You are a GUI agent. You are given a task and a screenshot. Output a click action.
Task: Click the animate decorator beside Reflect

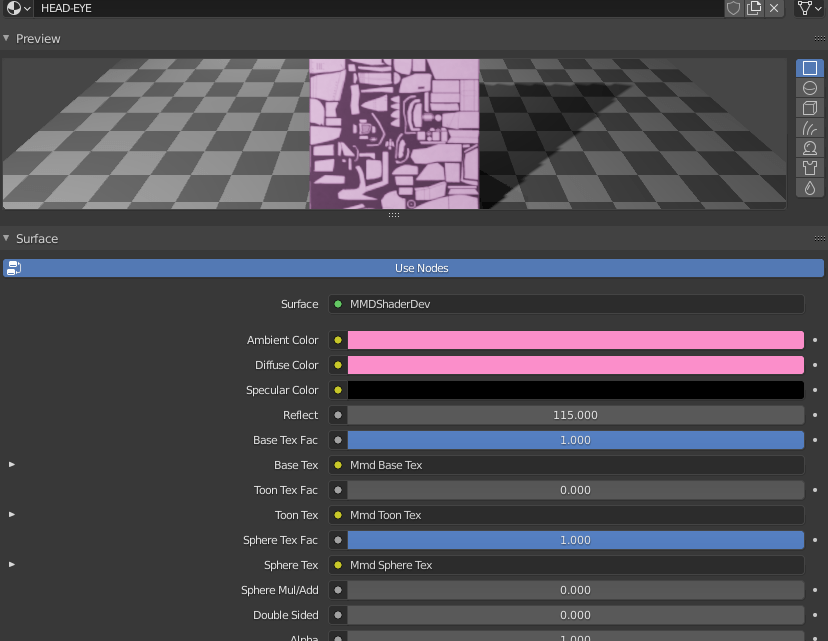click(817, 415)
